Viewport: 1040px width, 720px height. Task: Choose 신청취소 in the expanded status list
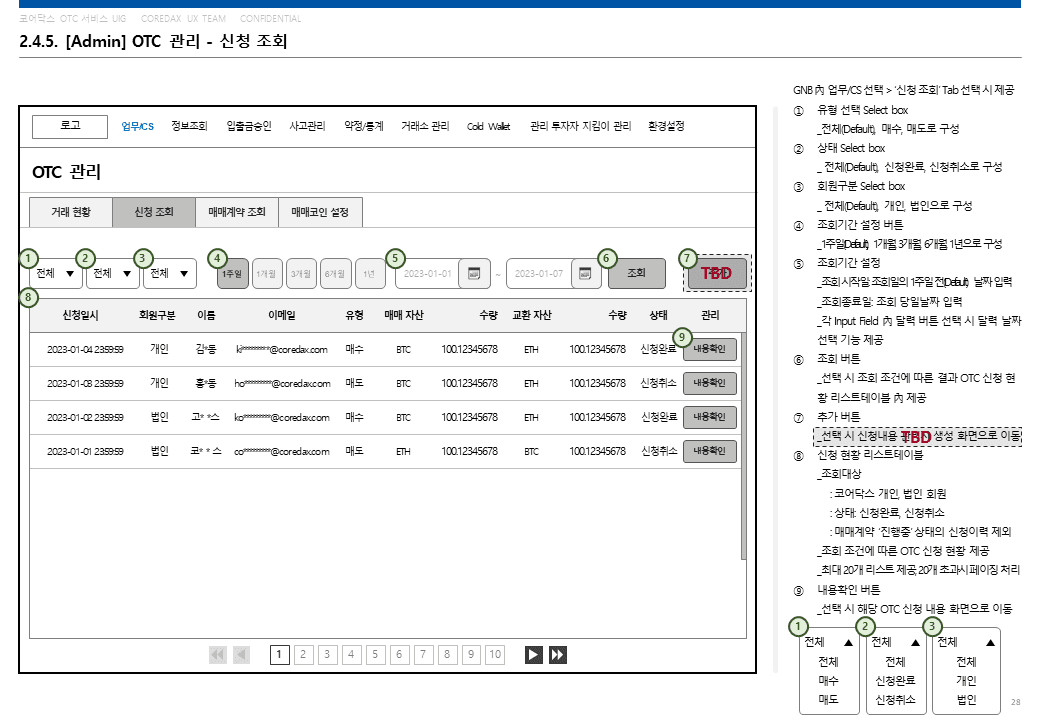(895, 699)
